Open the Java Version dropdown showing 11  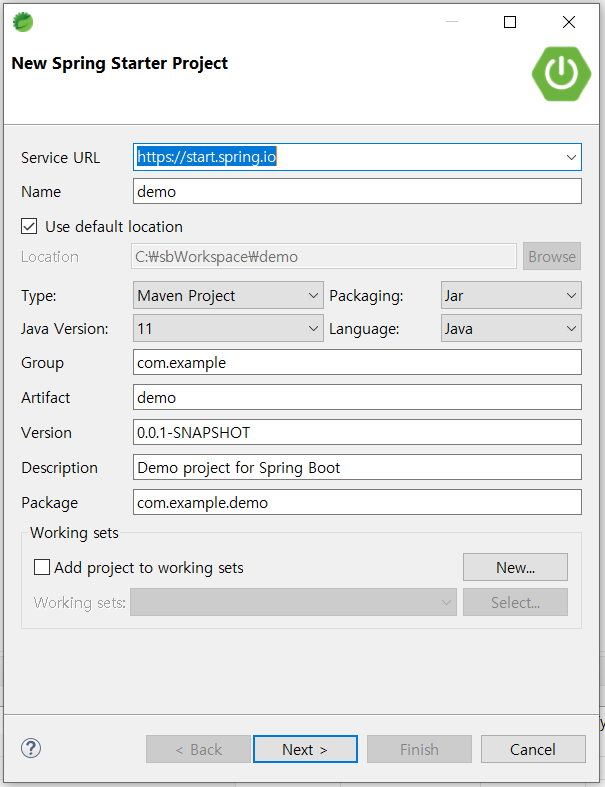(228, 328)
